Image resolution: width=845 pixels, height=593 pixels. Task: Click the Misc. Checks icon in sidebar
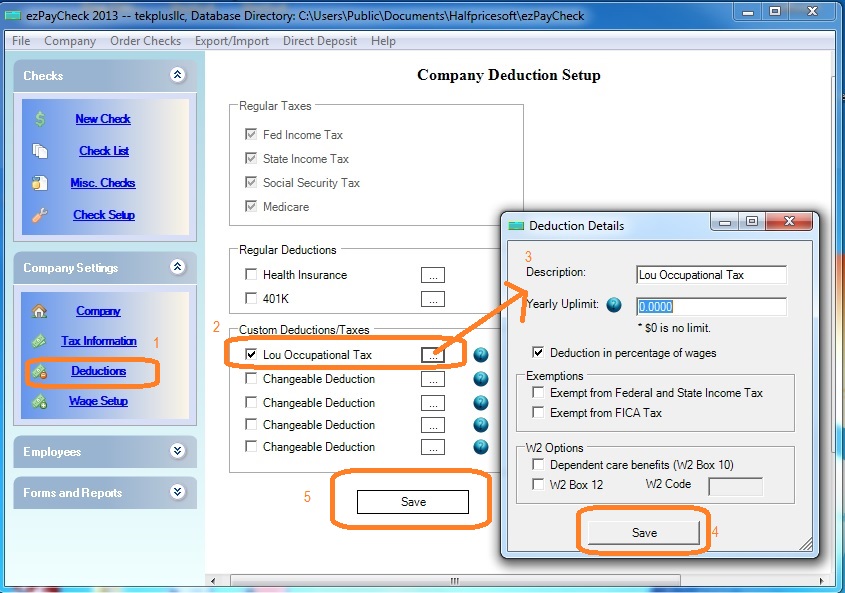click(40, 183)
